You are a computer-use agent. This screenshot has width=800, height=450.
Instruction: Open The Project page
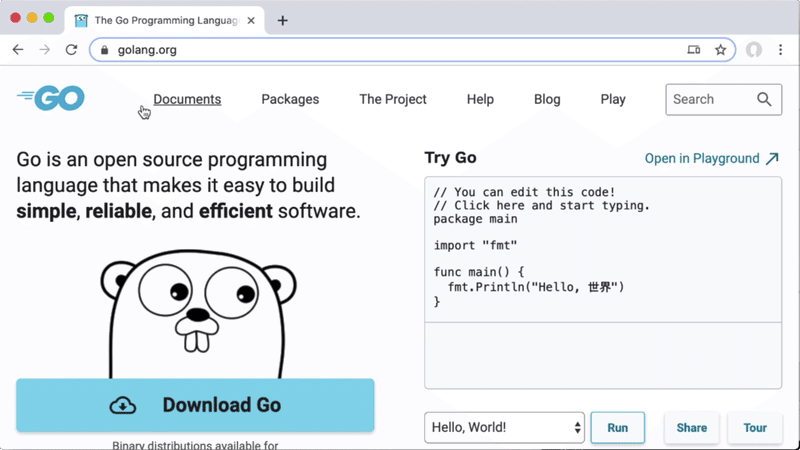(392, 99)
